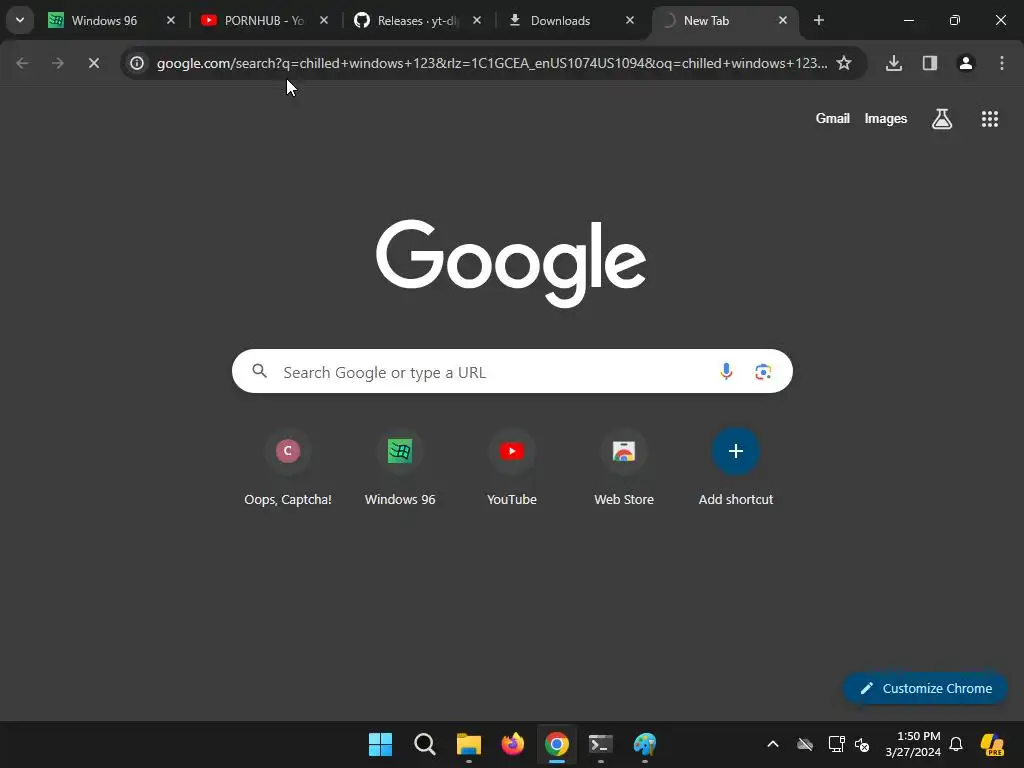Select the New Tab tab
Image resolution: width=1024 pixels, height=768 pixels.
[x=718, y=21]
